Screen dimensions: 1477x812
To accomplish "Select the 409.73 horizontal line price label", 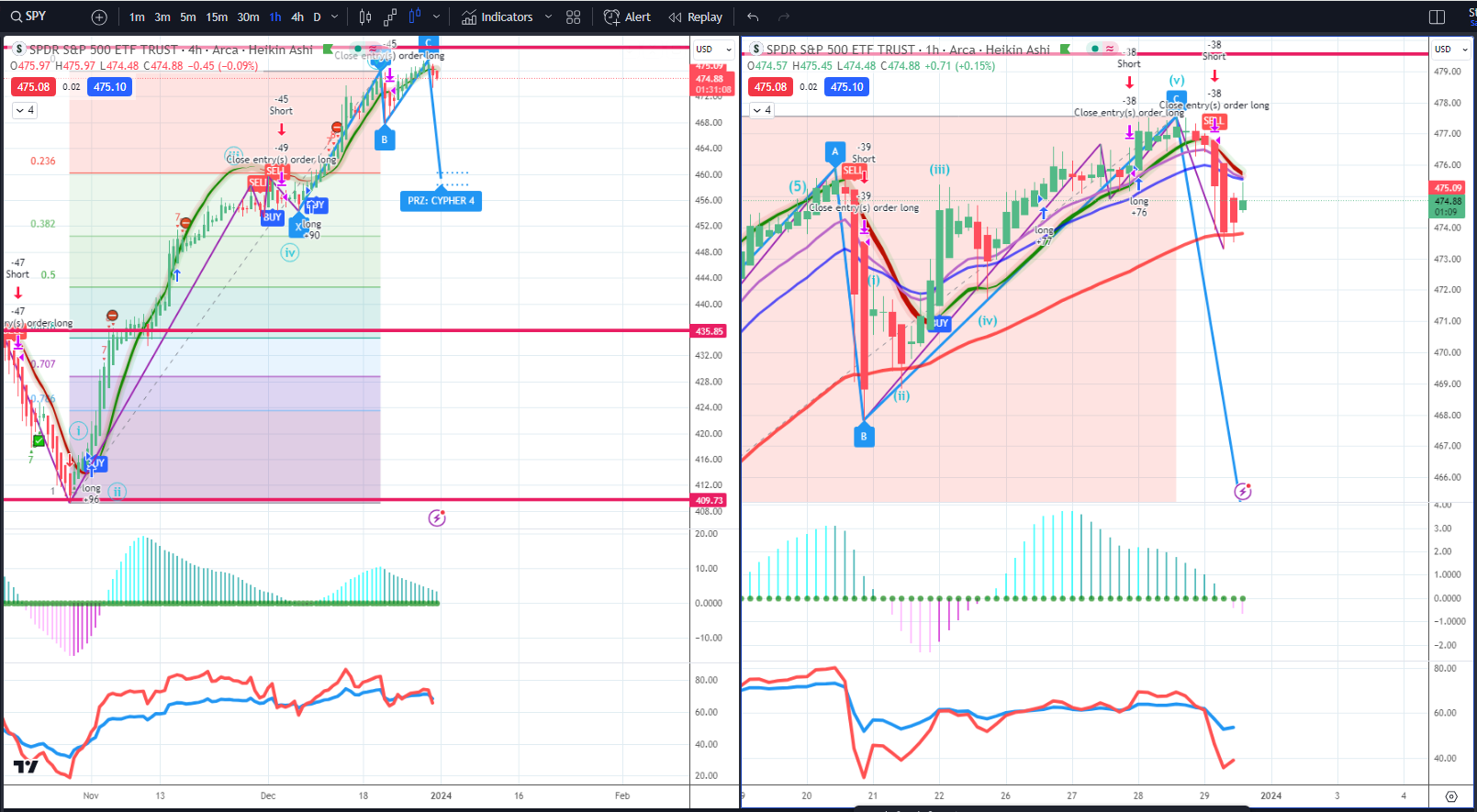I will click(710, 501).
